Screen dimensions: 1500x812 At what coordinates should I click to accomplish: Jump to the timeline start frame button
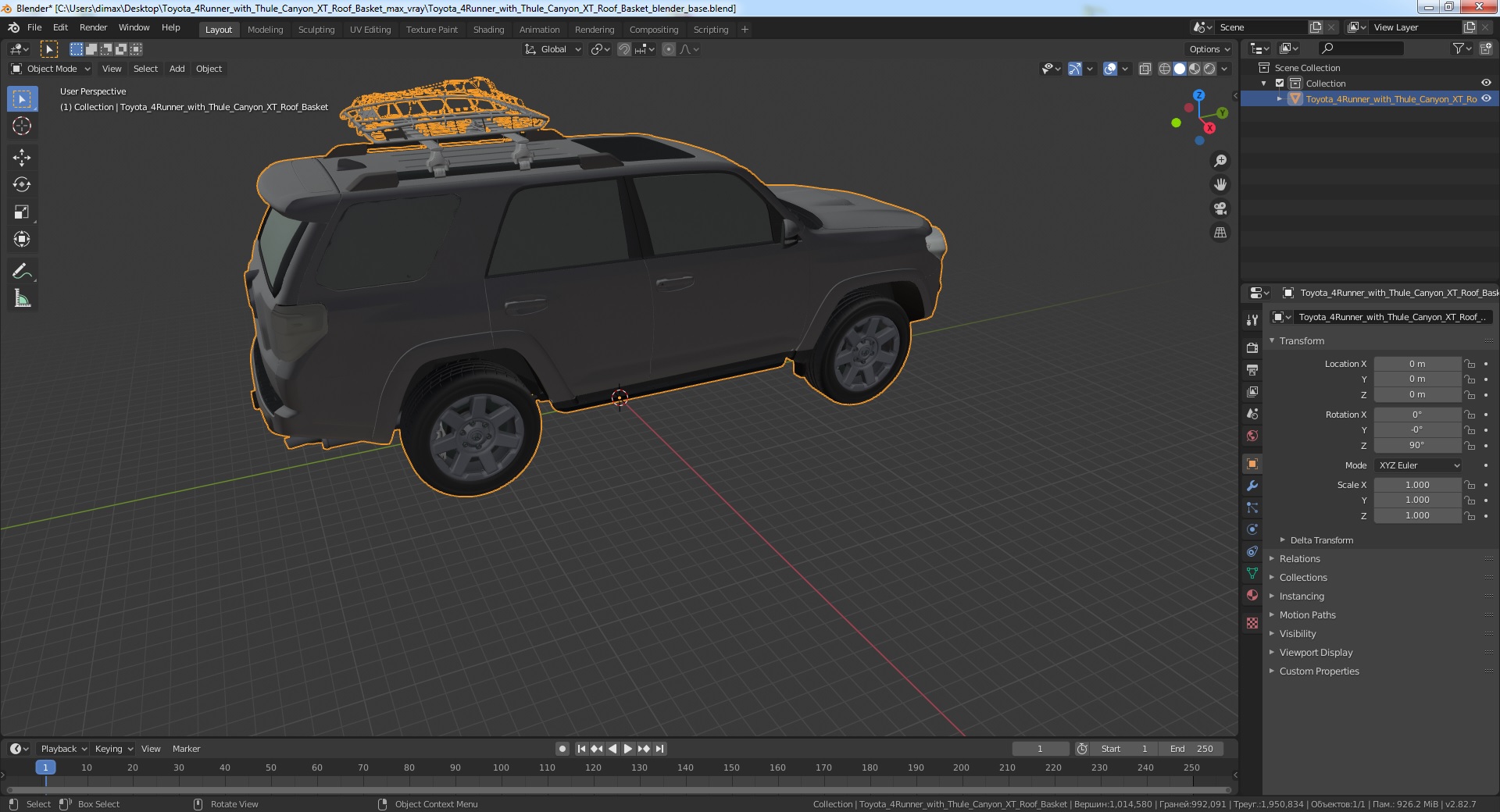(581, 749)
